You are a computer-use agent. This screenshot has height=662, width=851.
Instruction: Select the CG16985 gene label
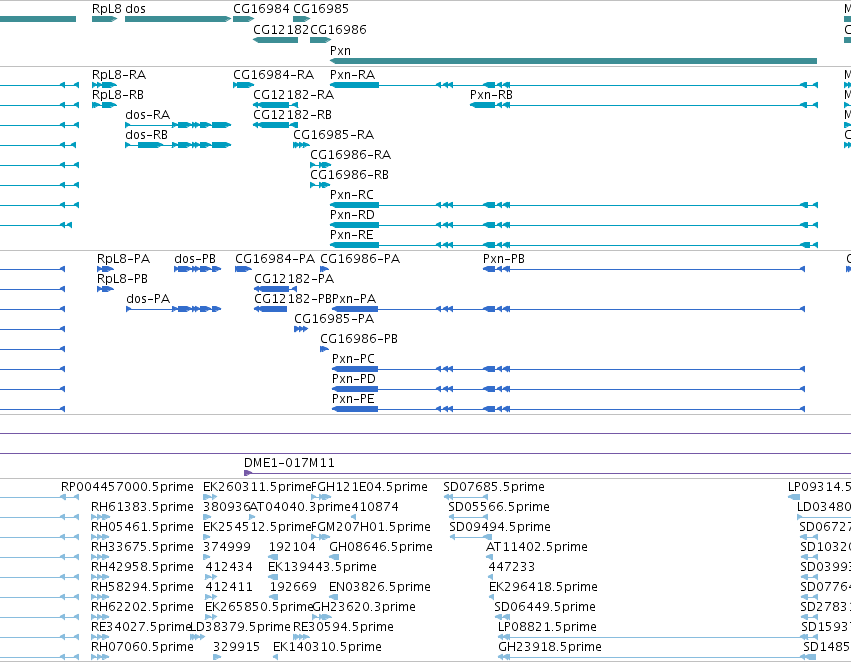[321, 9]
